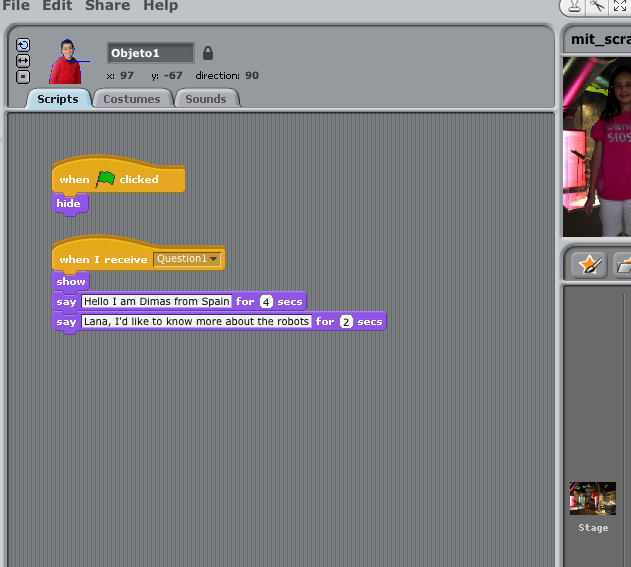Click the green flag icon in block
The image size is (631, 567).
(x=105, y=179)
